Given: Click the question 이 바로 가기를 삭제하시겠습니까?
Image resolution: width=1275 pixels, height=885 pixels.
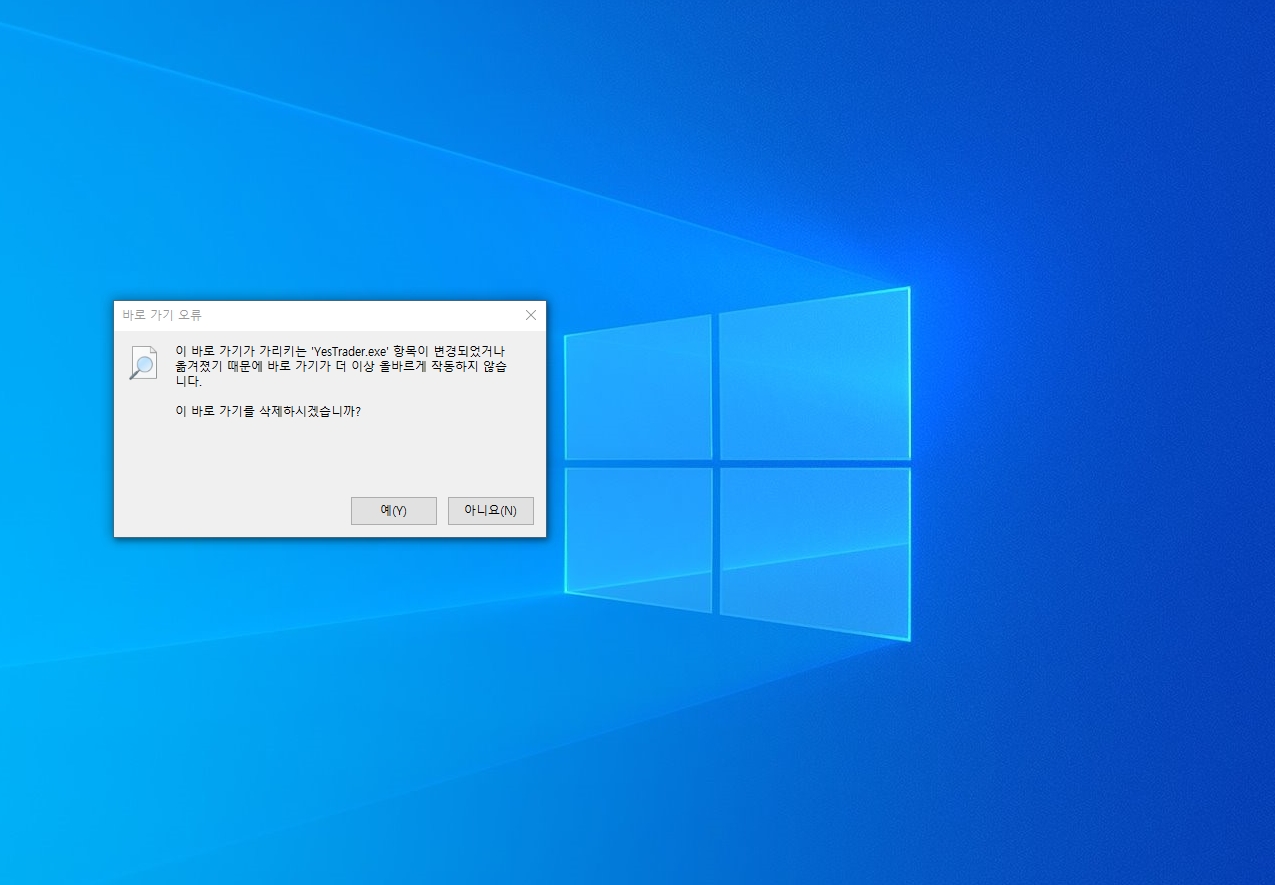Looking at the screenshot, I should pos(267,411).
